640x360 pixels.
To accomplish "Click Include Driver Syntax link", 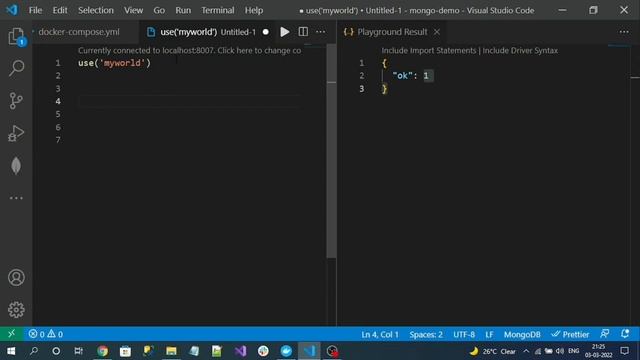I will [x=520, y=51].
